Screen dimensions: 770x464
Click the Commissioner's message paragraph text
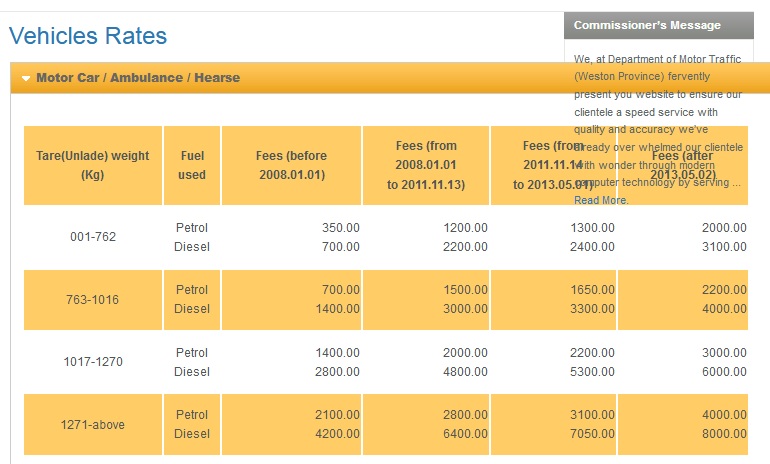pos(657,120)
